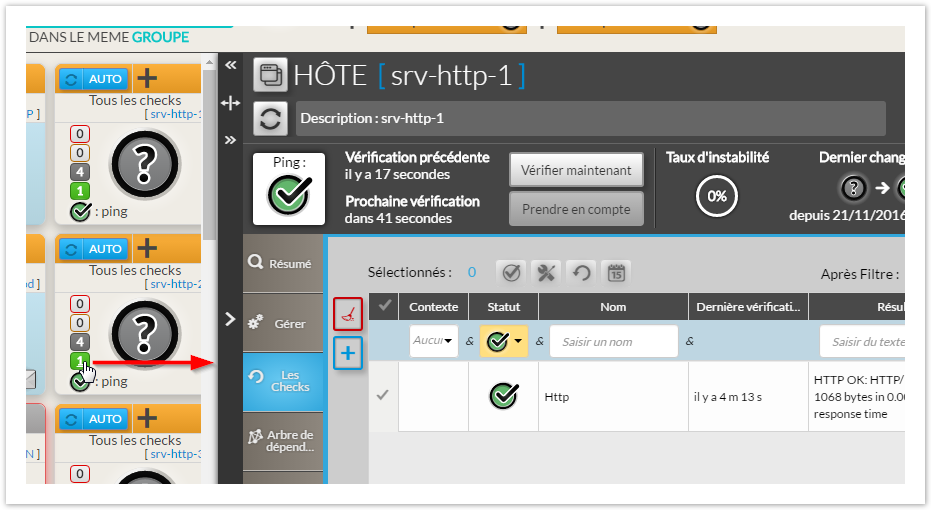Click the horizontal resize arrows icon
931x510 pixels.
(x=230, y=103)
